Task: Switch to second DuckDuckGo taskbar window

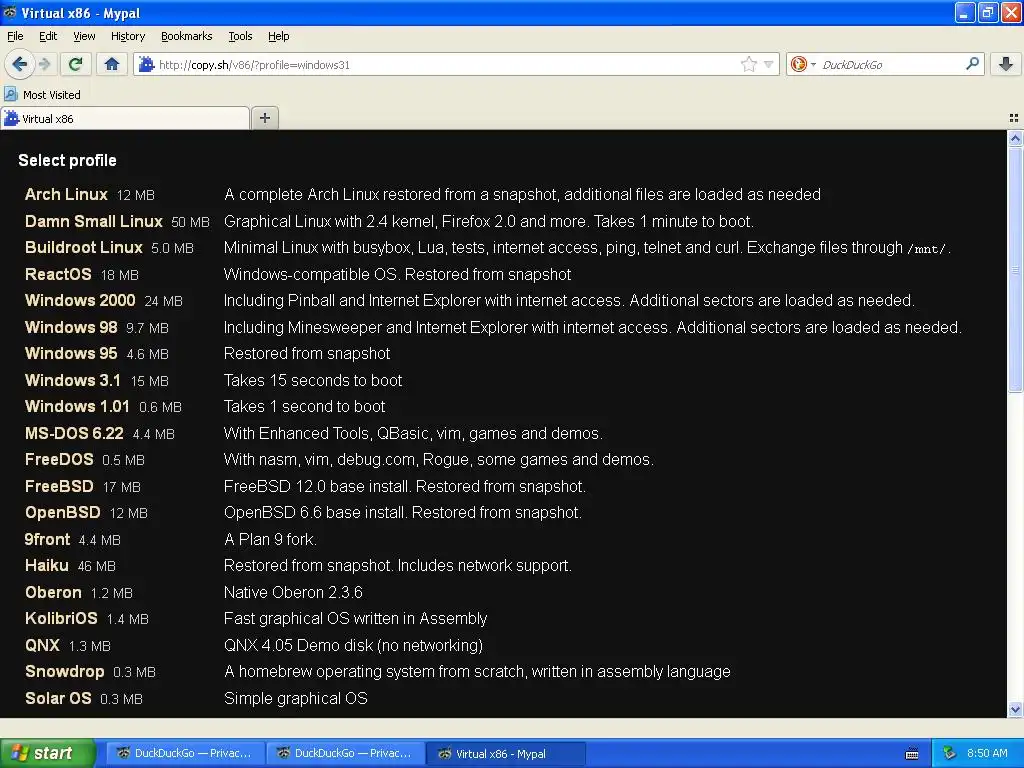Action: pyautogui.click(x=345, y=754)
